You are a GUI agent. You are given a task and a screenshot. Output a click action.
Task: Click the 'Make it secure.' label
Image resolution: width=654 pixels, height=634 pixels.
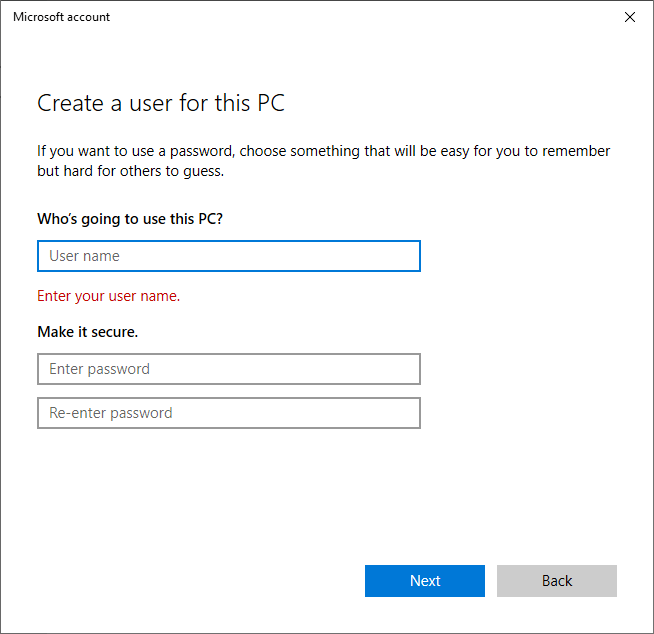(87, 331)
